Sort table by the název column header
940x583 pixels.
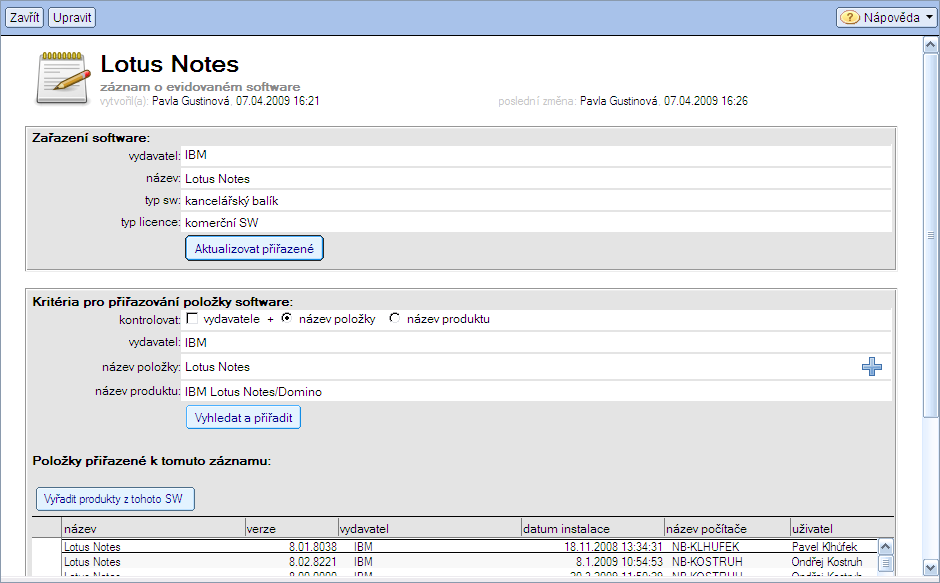click(x=154, y=528)
